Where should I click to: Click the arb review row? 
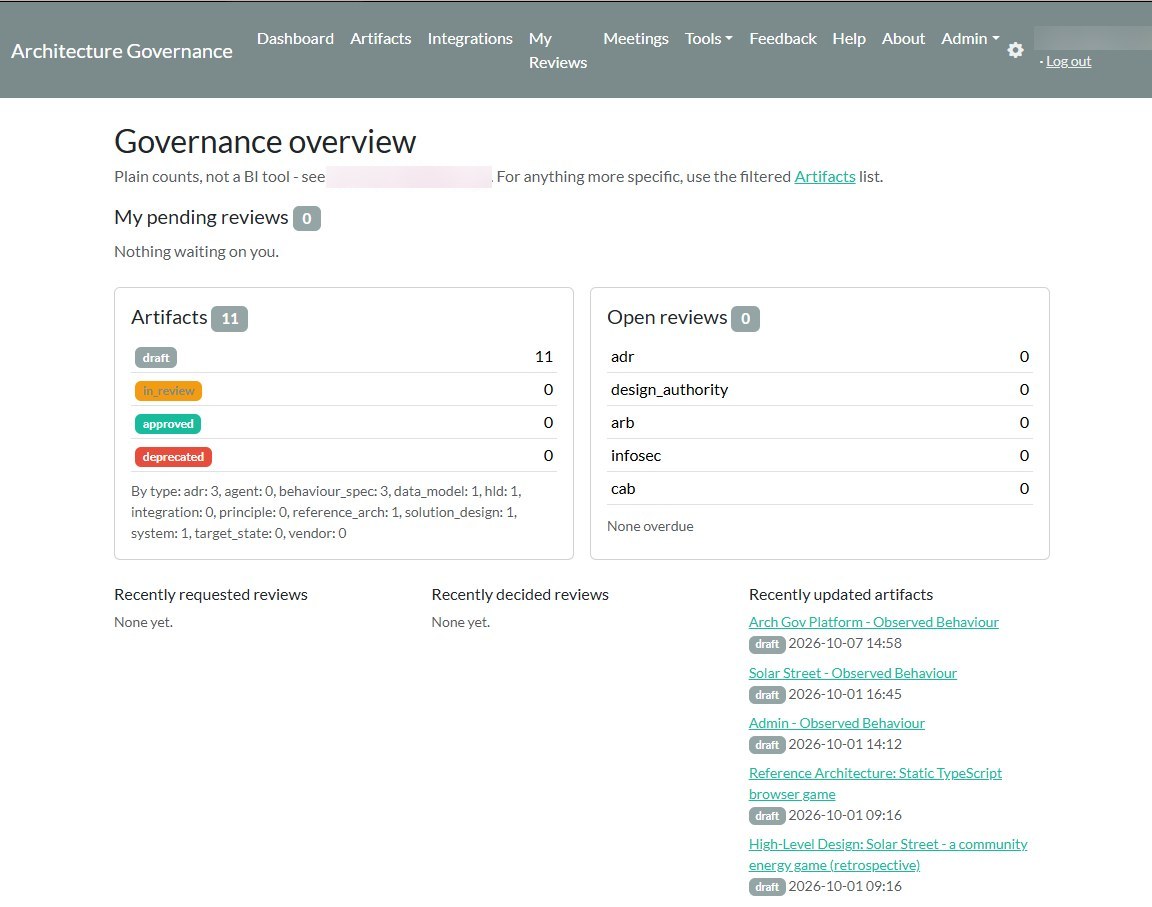click(x=820, y=423)
